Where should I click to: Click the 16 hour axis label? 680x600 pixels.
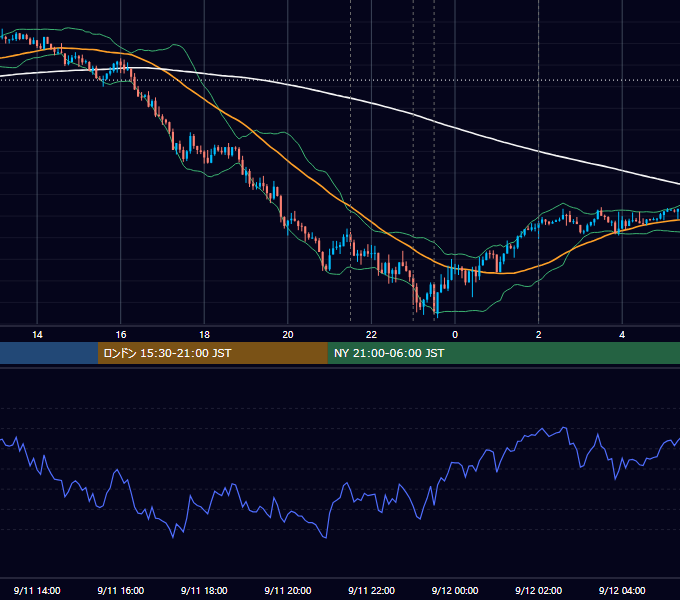tap(121, 335)
